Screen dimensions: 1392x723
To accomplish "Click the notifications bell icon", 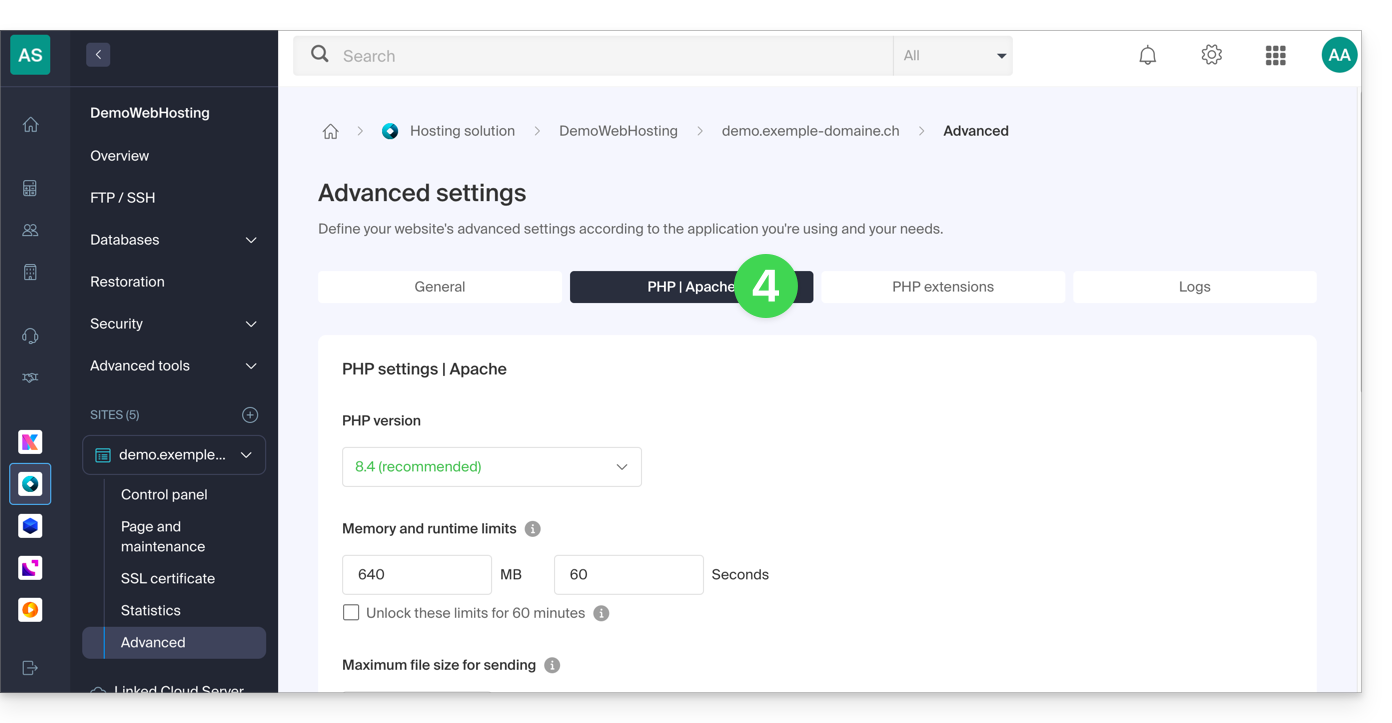I will coord(1147,56).
